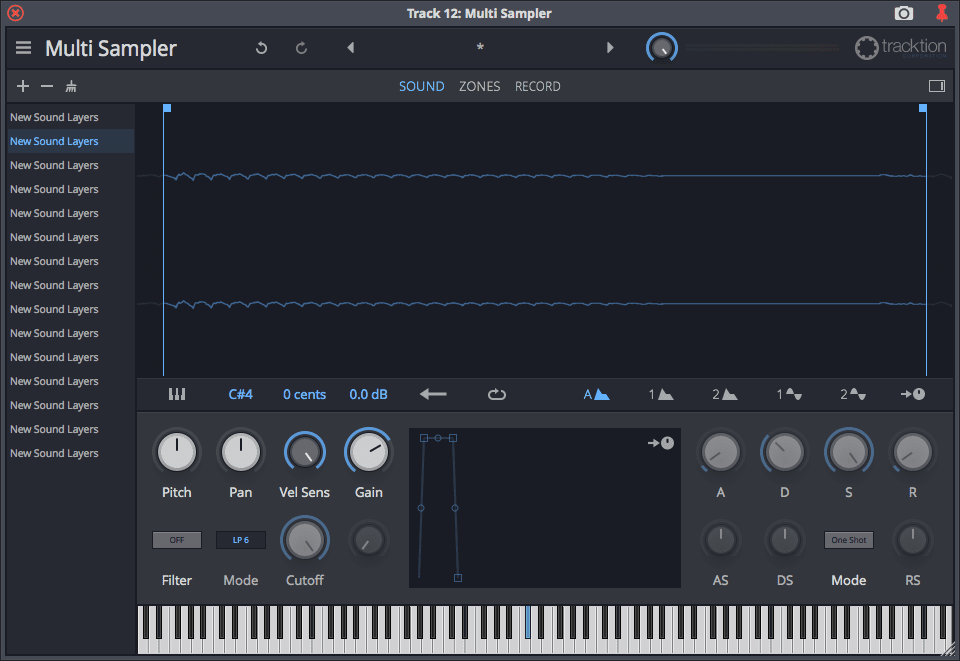Enable looping via the loop icon
Screen dimensions: 960x661
click(x=497, y=394)
